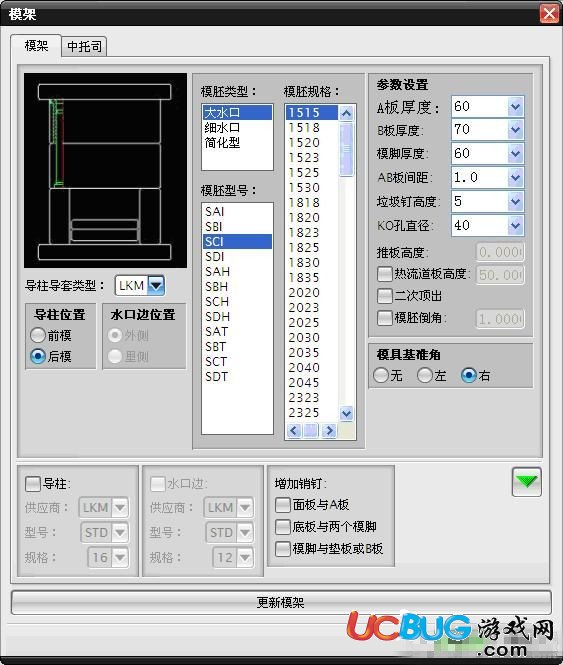563x665 pixels.
Task: Click the vertical scrollbar thumb in spec list
Action: 346,149
